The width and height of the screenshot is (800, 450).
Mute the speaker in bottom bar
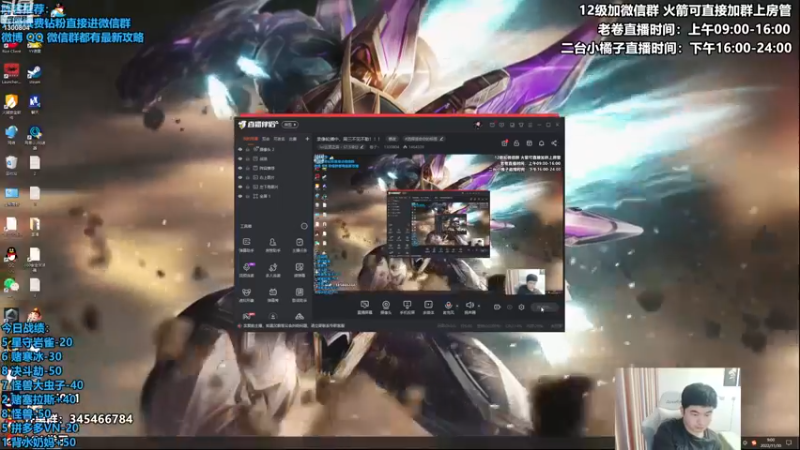pyautogui.click(x=470, y=307)
